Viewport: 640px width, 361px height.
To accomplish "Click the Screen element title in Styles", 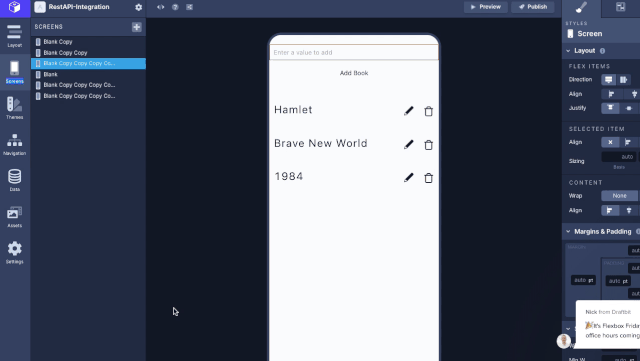I will pos(589,34).
